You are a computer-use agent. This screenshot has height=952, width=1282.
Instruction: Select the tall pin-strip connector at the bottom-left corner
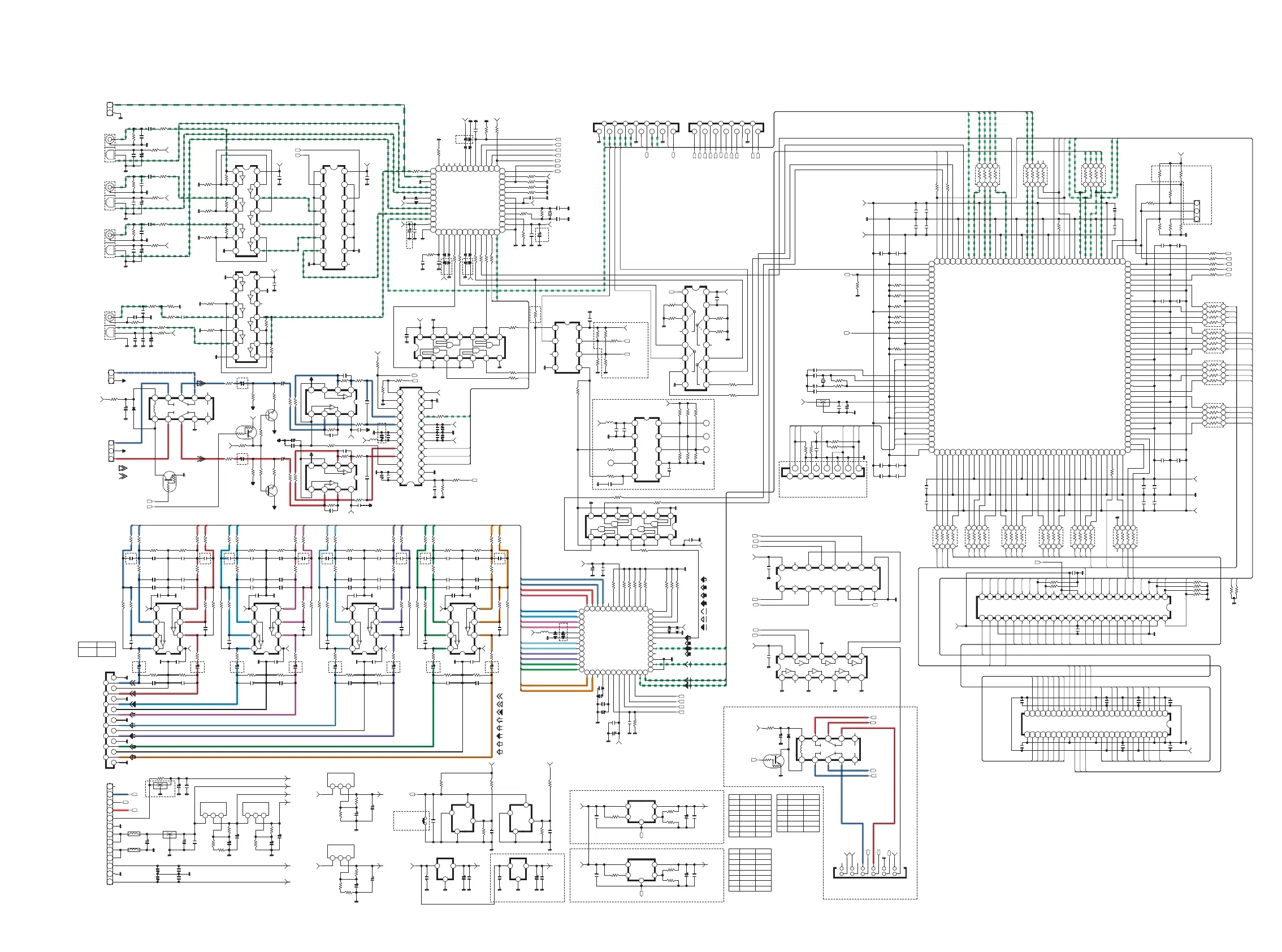(x=110, y=834)
